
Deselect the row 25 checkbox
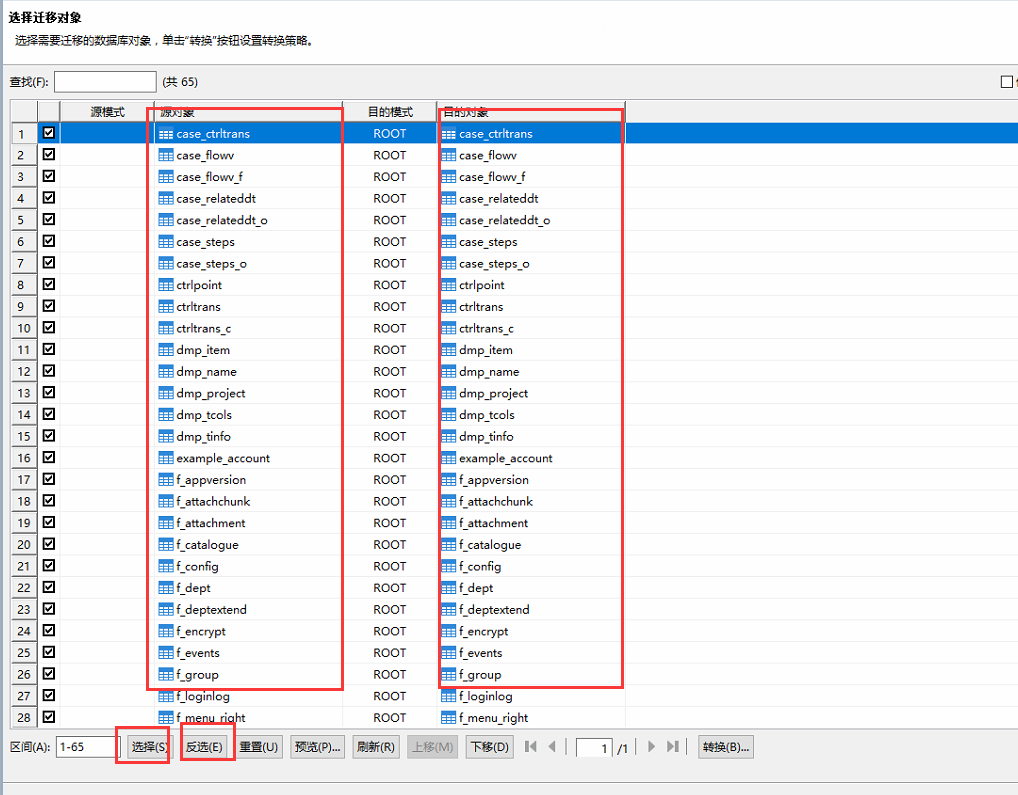[49, 652]
